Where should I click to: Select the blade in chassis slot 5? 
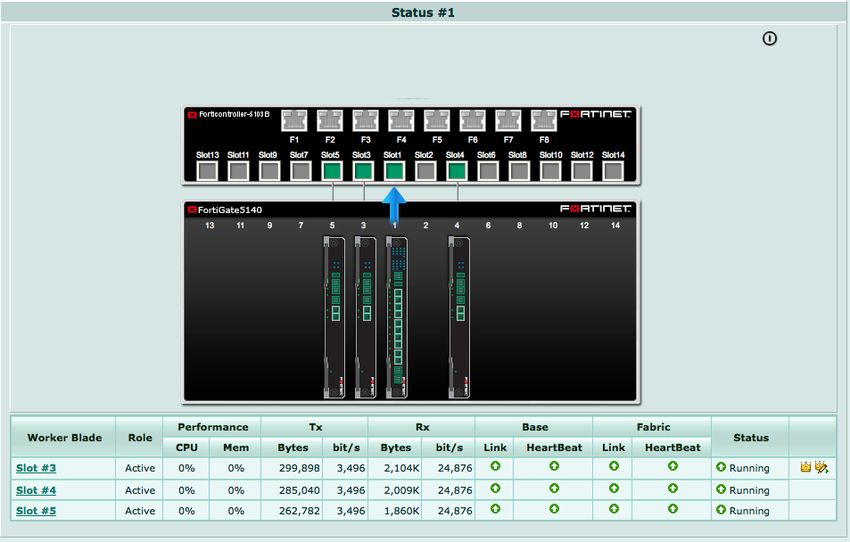(x=334, y=318)
